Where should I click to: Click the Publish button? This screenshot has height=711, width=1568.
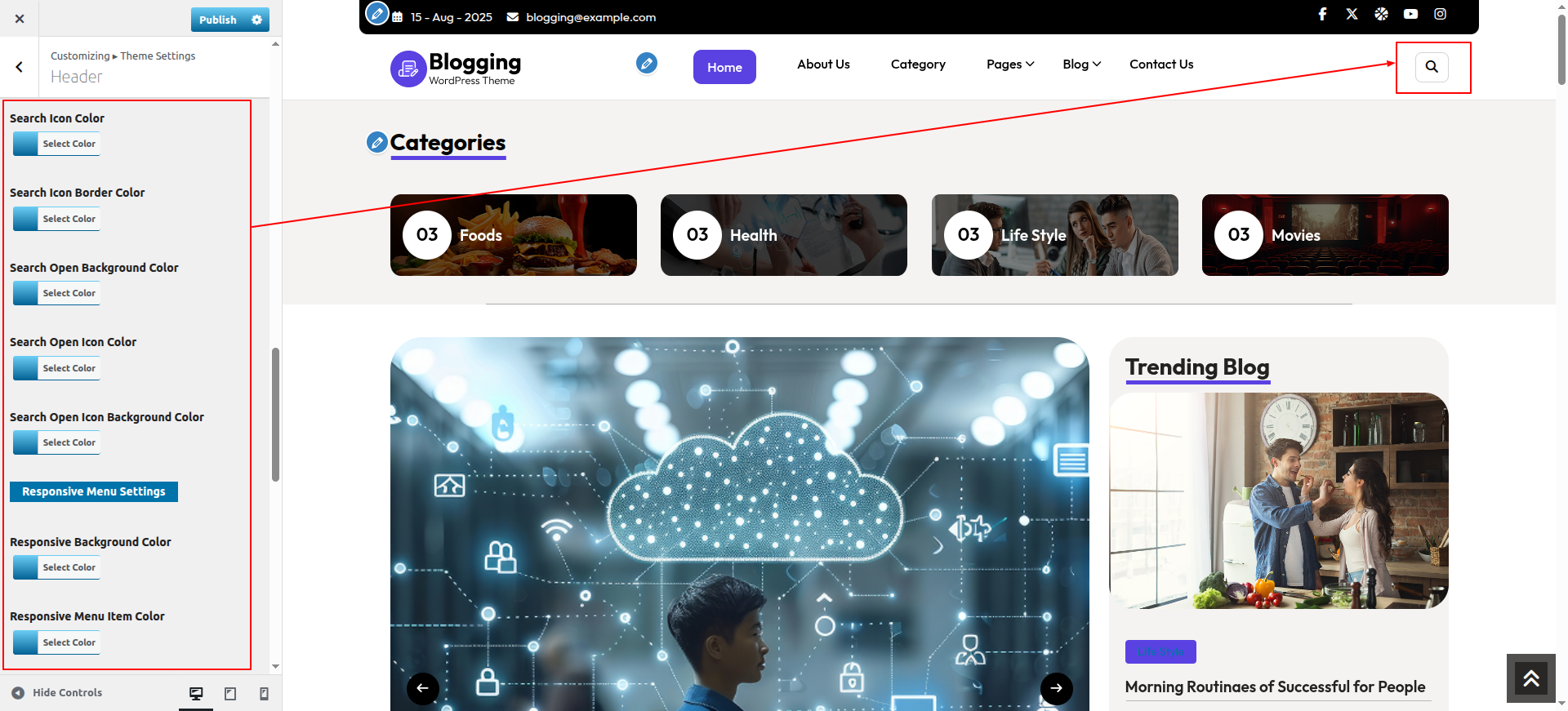tap(218, 20)
